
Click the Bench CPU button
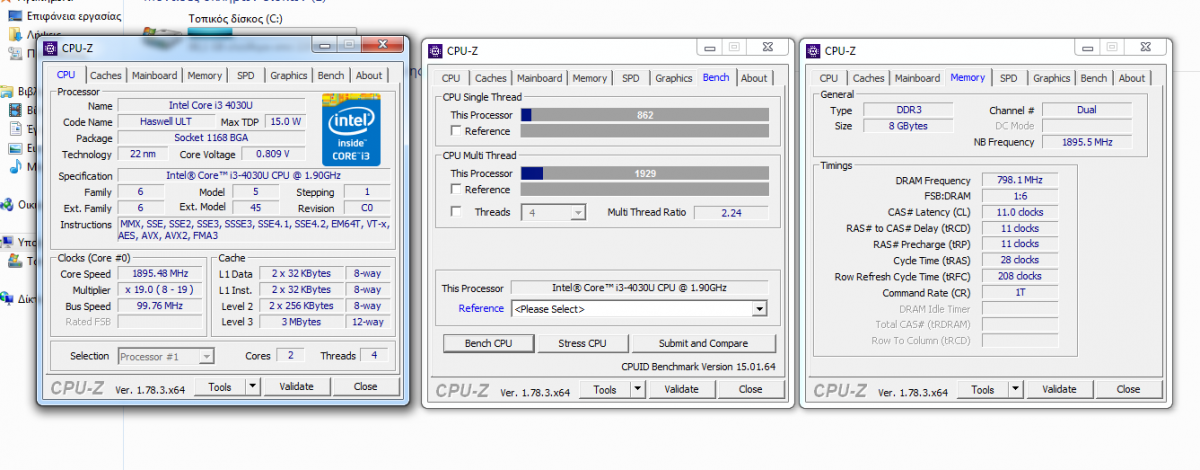tap(489, 343)
